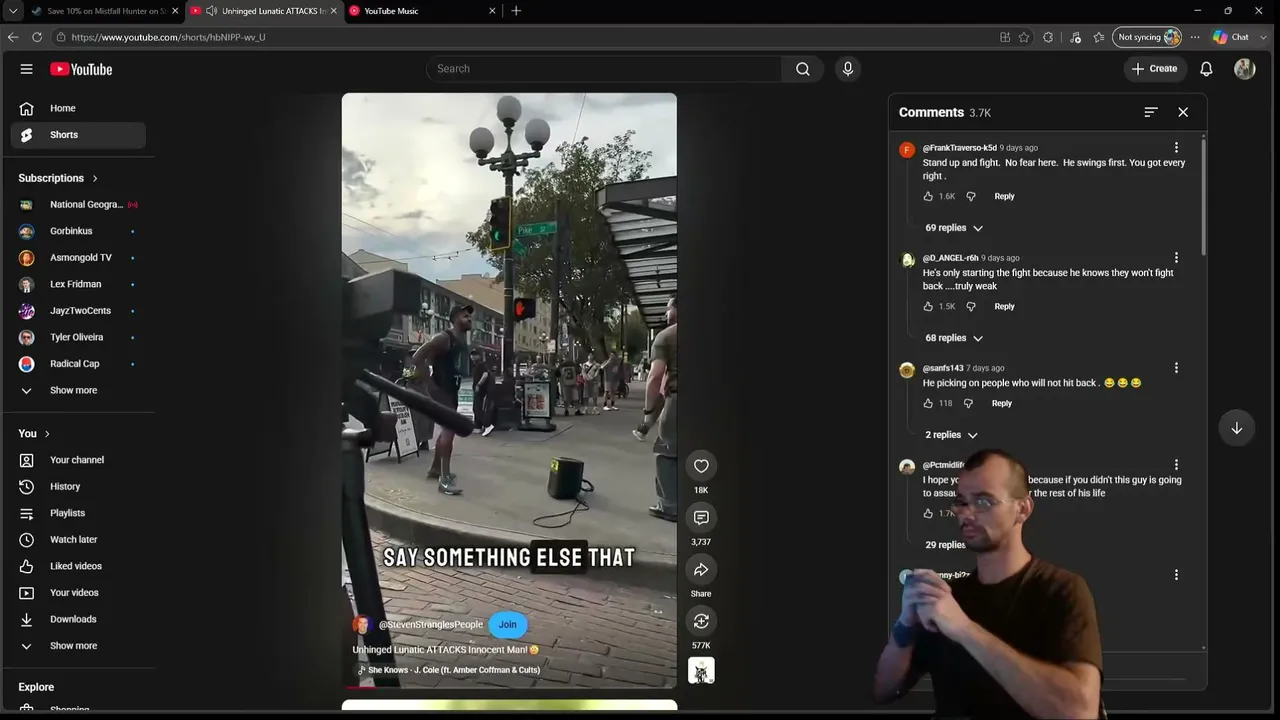Show more items under You section
This screenshot has width=1280, height=720.
coord(78,646)
